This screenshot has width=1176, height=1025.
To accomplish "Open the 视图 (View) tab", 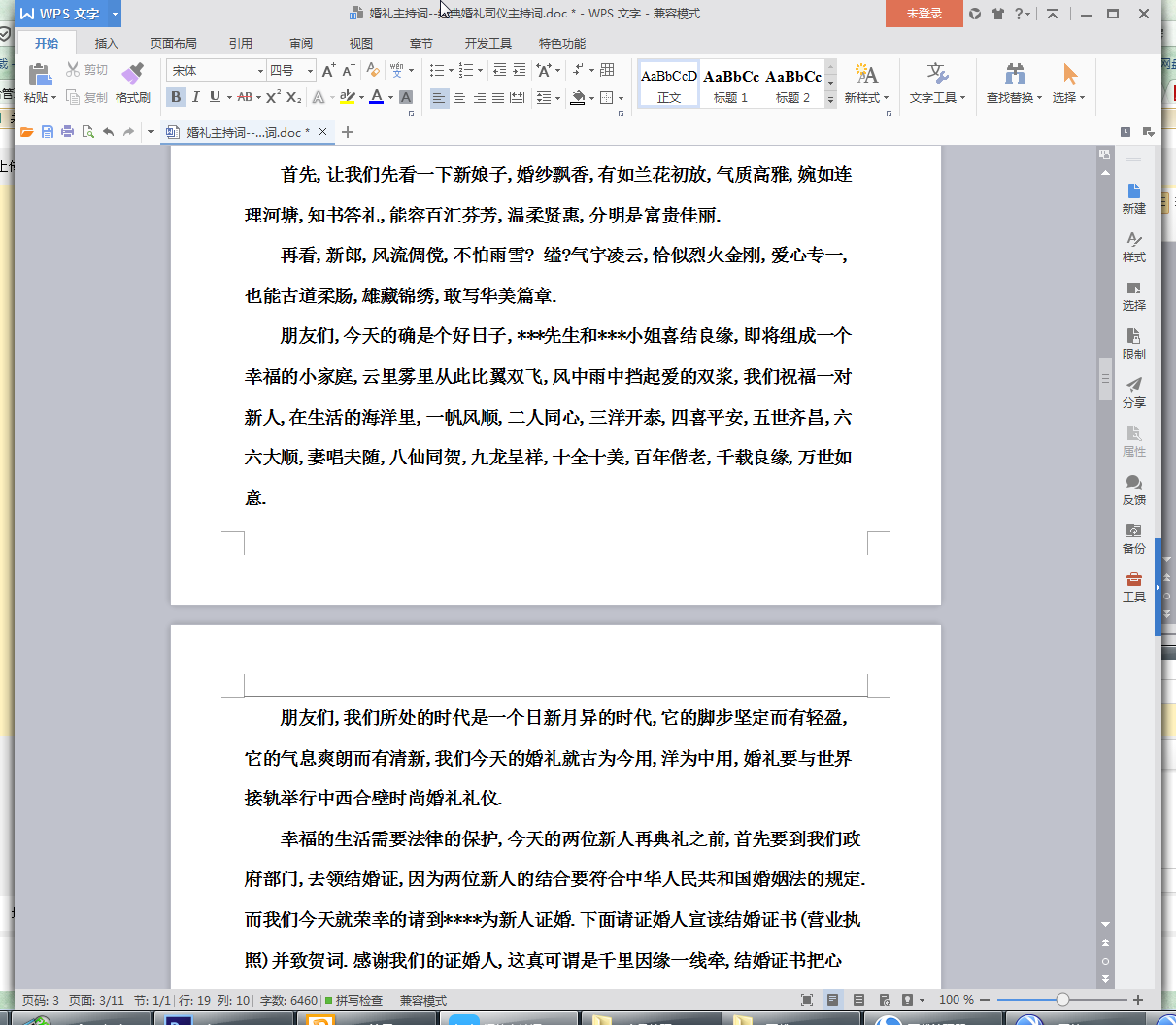I will click(360, 43).
